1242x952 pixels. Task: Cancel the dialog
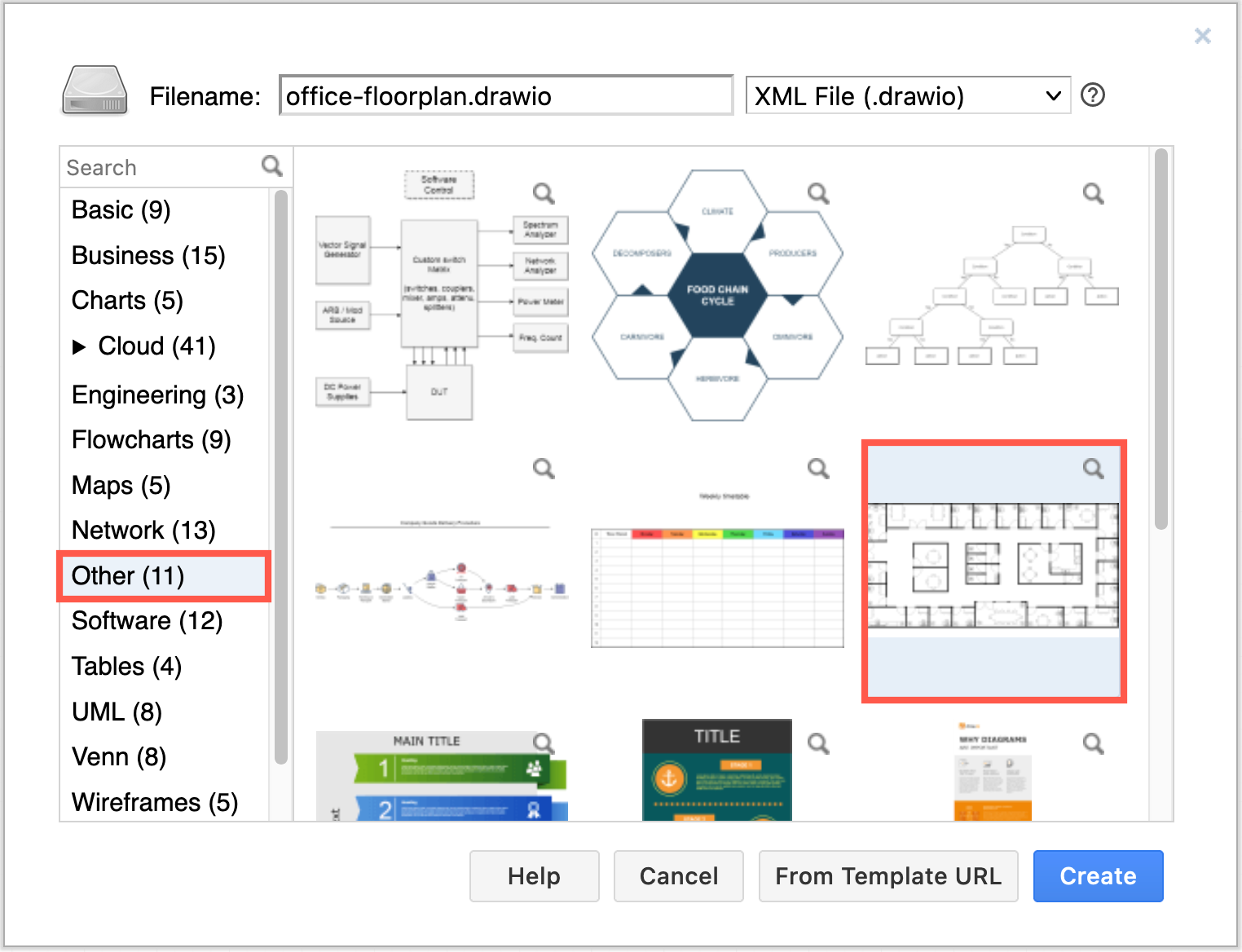coord(678,876)
